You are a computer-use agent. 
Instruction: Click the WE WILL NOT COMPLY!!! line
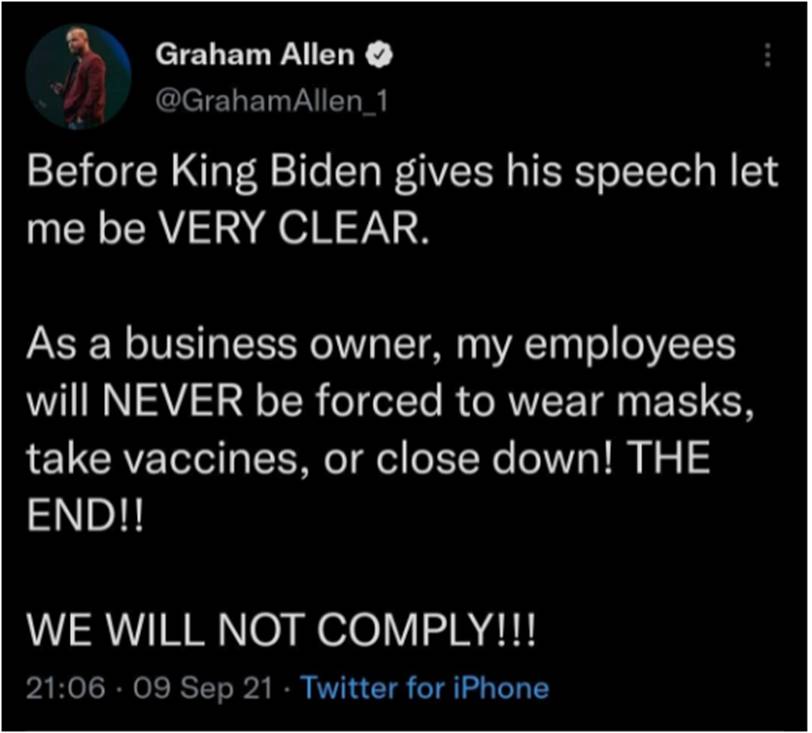(x=278, y=633)
